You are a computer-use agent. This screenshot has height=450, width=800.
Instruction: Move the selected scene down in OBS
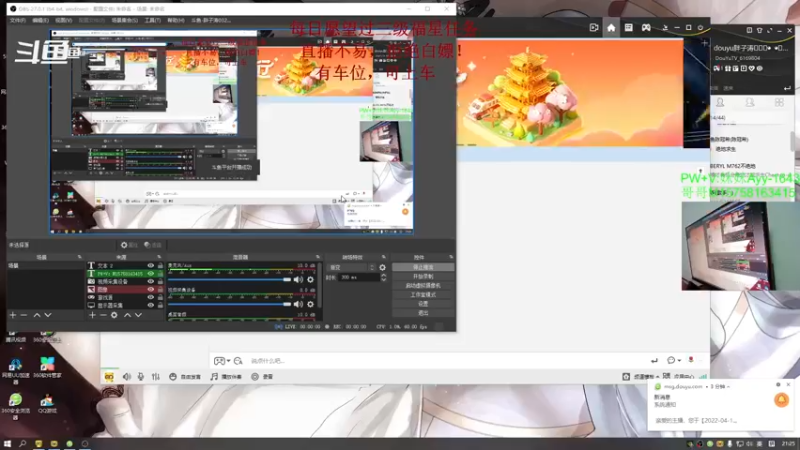[47, 315]
